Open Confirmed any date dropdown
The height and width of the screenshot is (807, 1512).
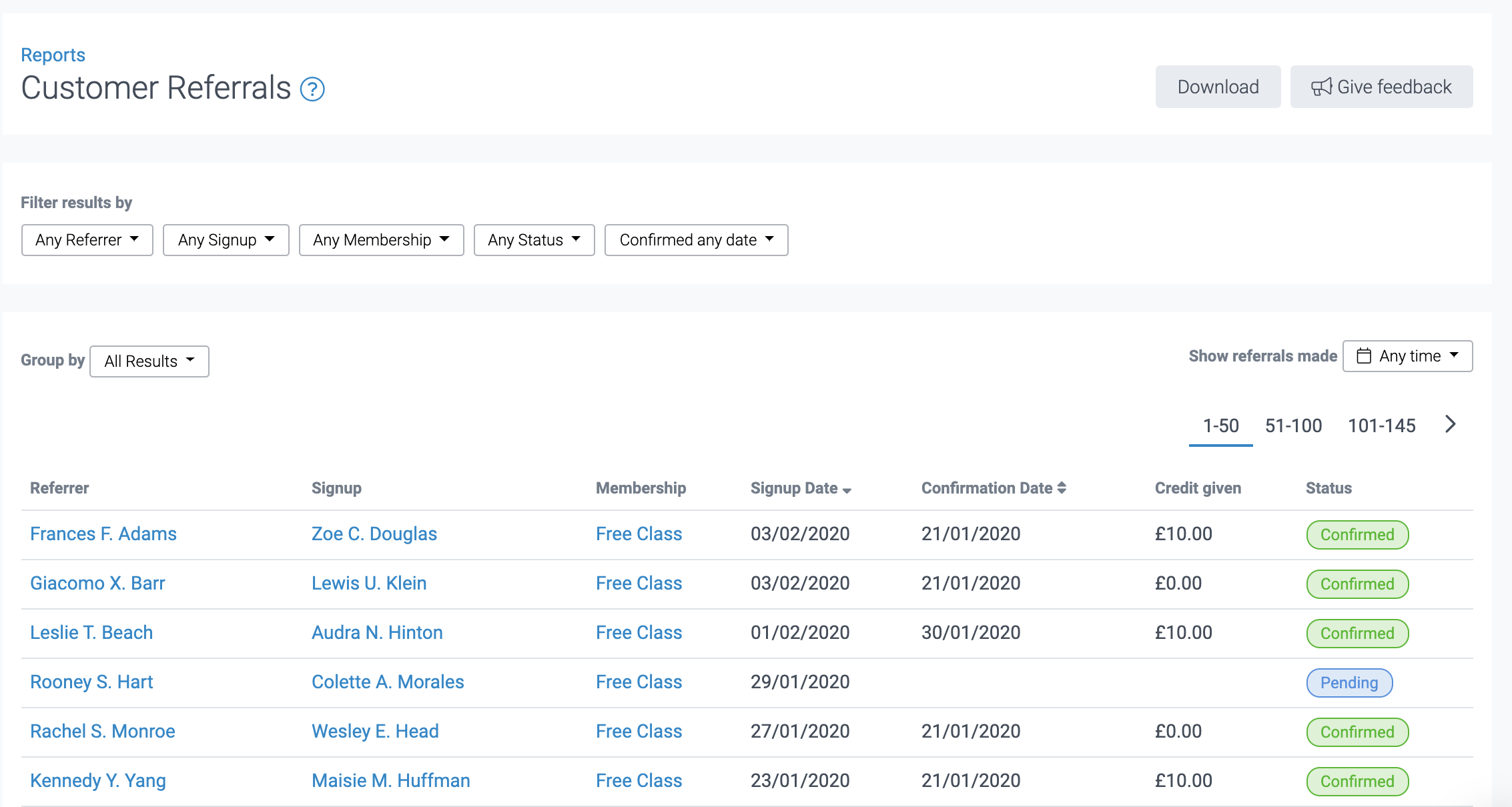pos(696,240)
